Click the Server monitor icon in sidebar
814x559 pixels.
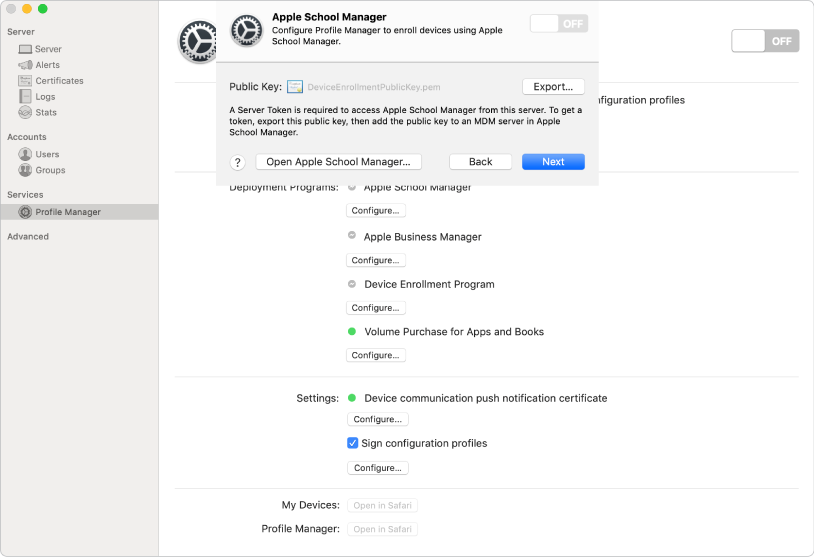point(26,49)
